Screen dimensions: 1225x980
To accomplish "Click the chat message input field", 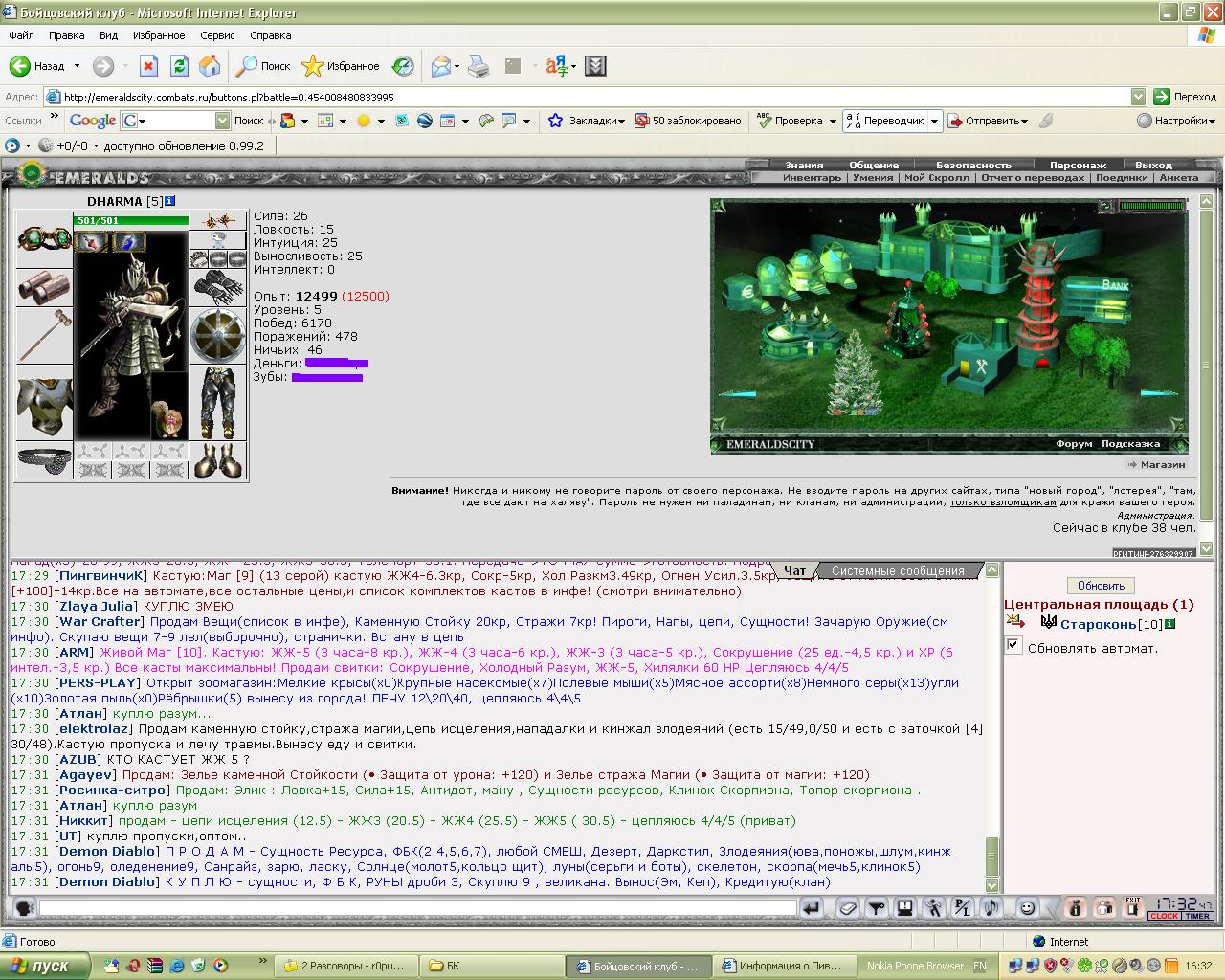I will (x=418, y=907).
